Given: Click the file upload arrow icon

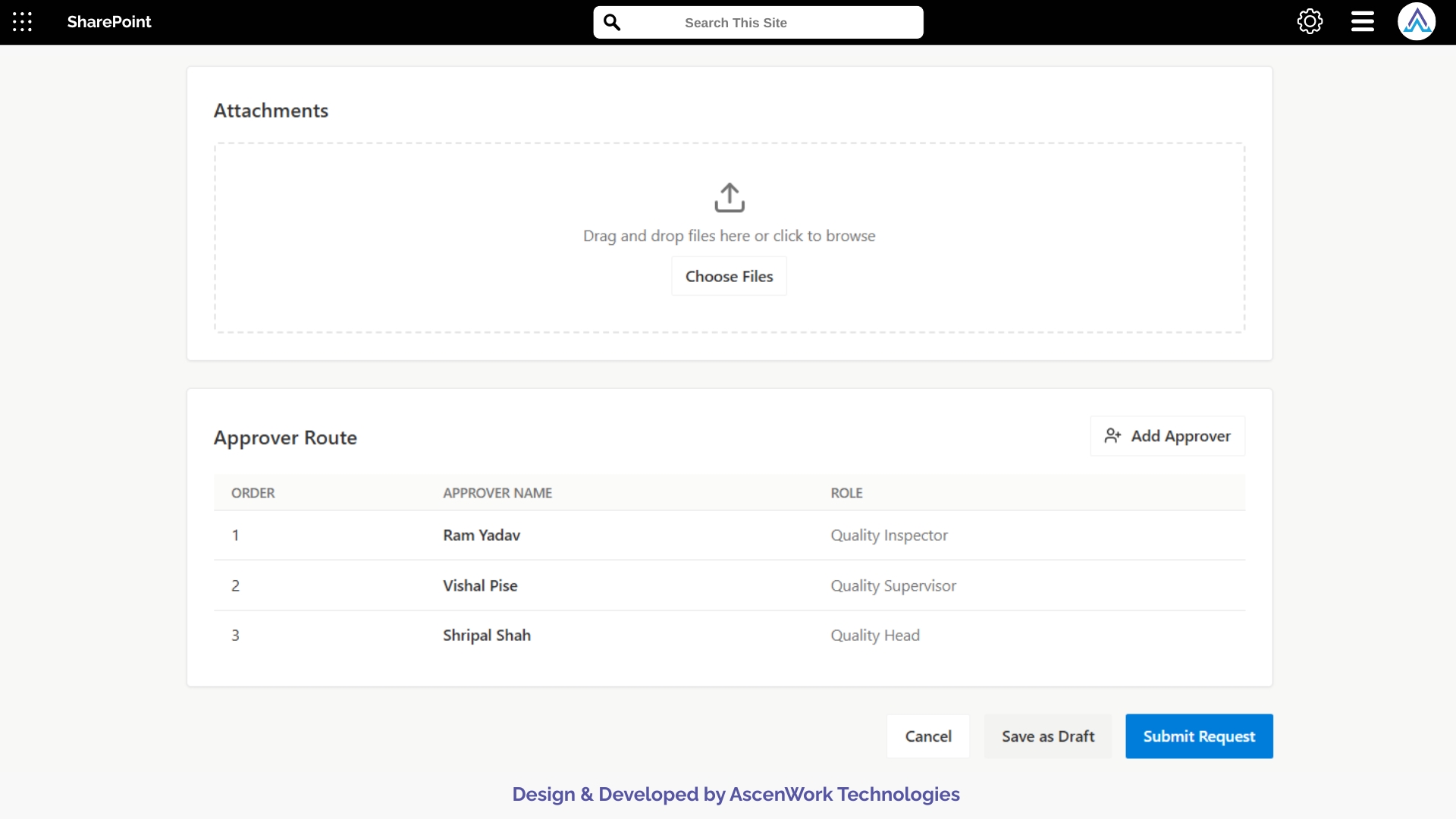Looking at the screenshot, I should pyautogui.click(x=729, y=197).
